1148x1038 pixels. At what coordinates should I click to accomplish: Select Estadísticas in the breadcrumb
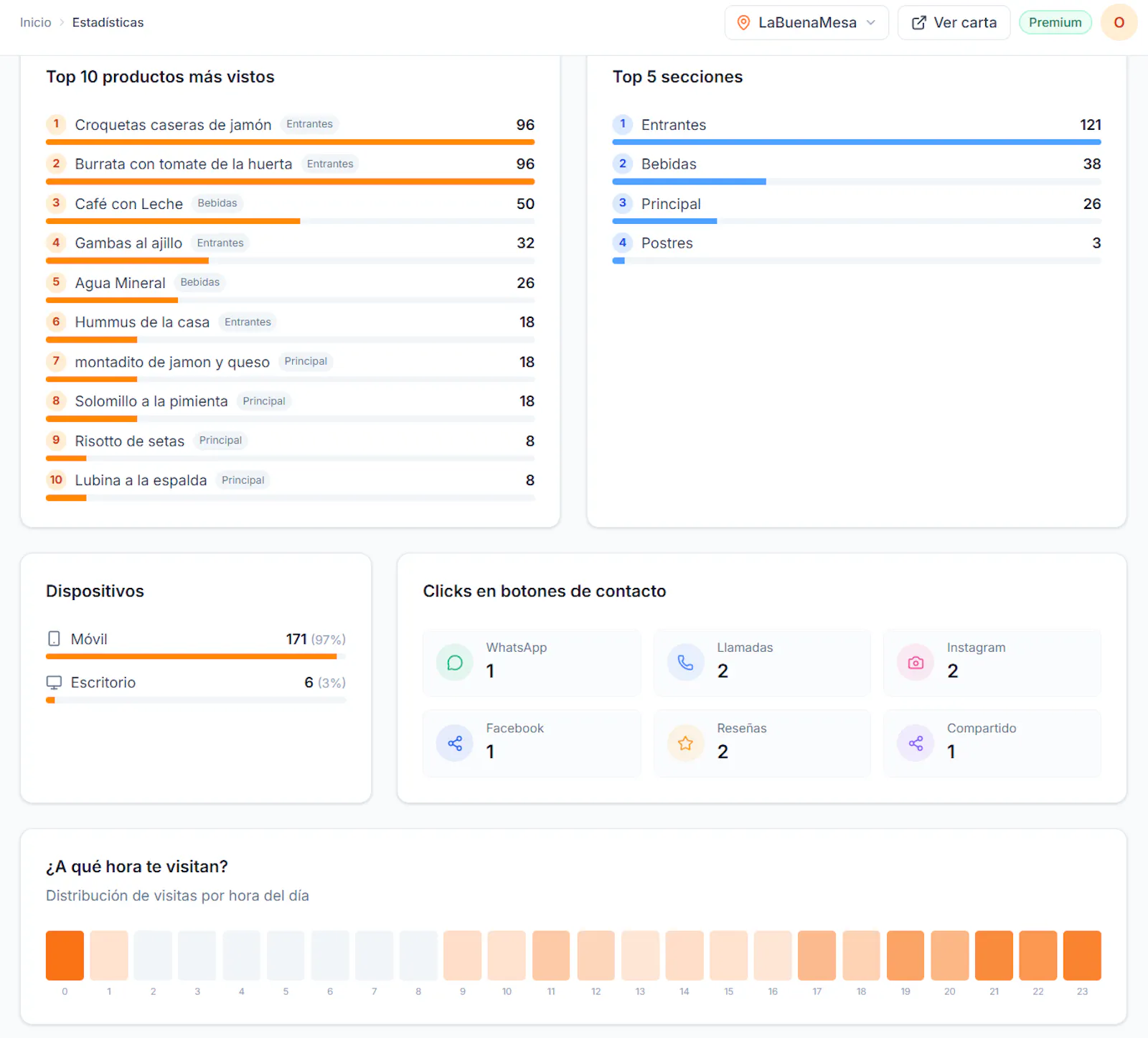coord(108,22)
